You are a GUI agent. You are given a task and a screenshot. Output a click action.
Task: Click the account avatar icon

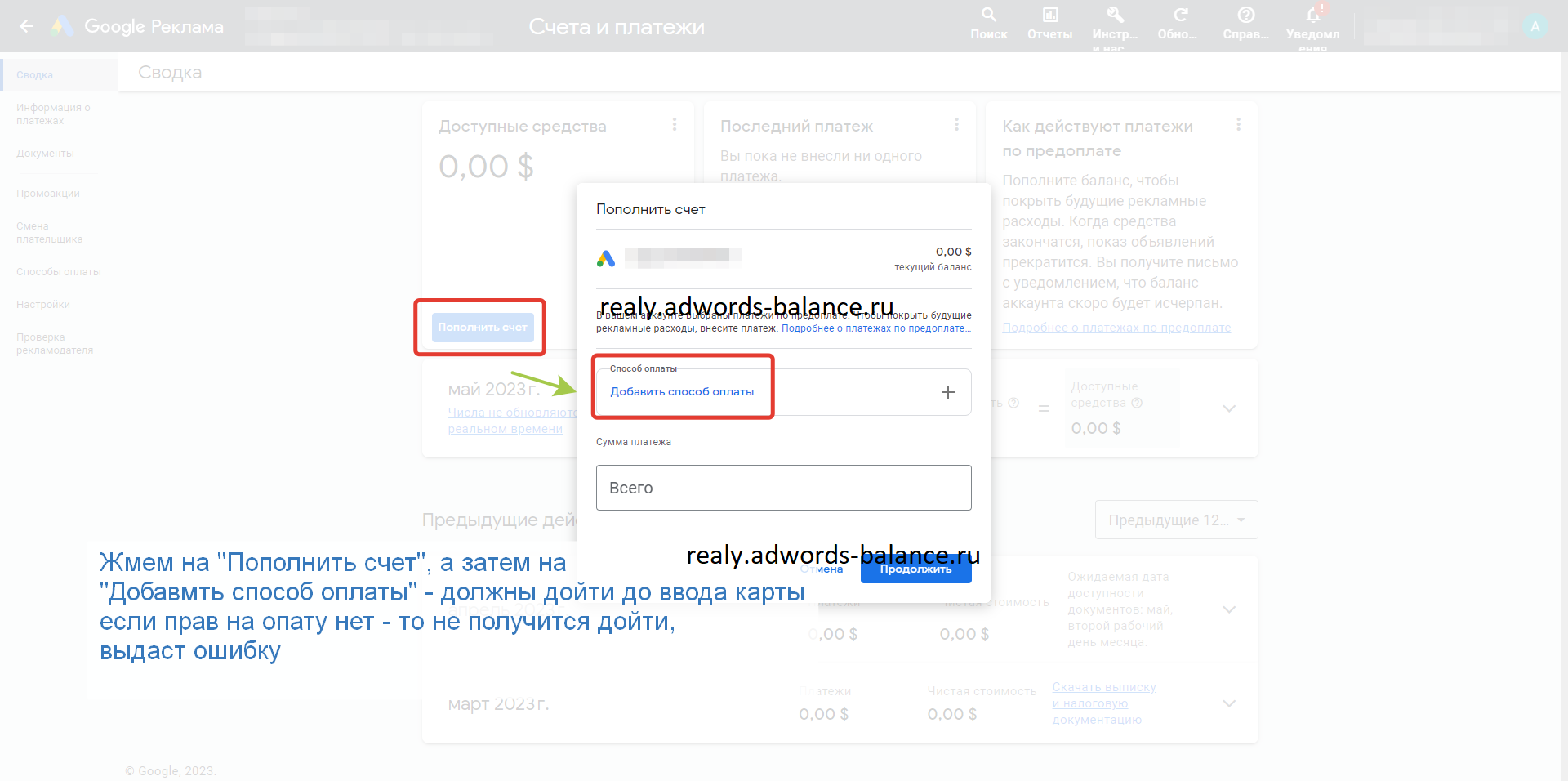(1535, 26)
